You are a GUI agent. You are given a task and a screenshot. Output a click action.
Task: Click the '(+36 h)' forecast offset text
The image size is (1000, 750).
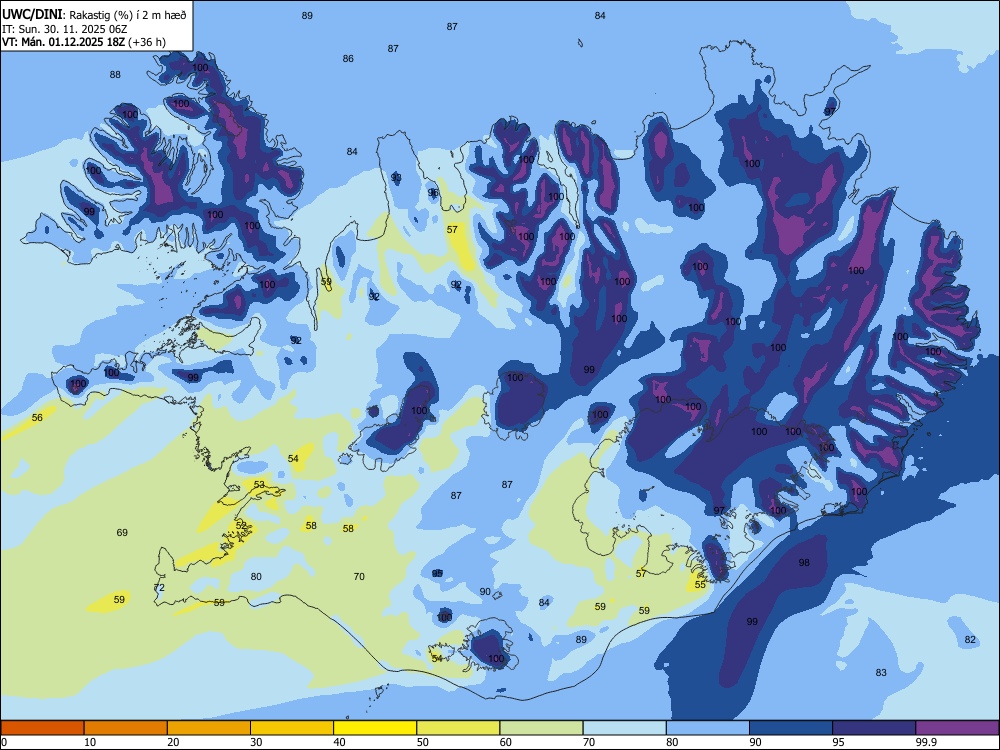tap(147, 42)
